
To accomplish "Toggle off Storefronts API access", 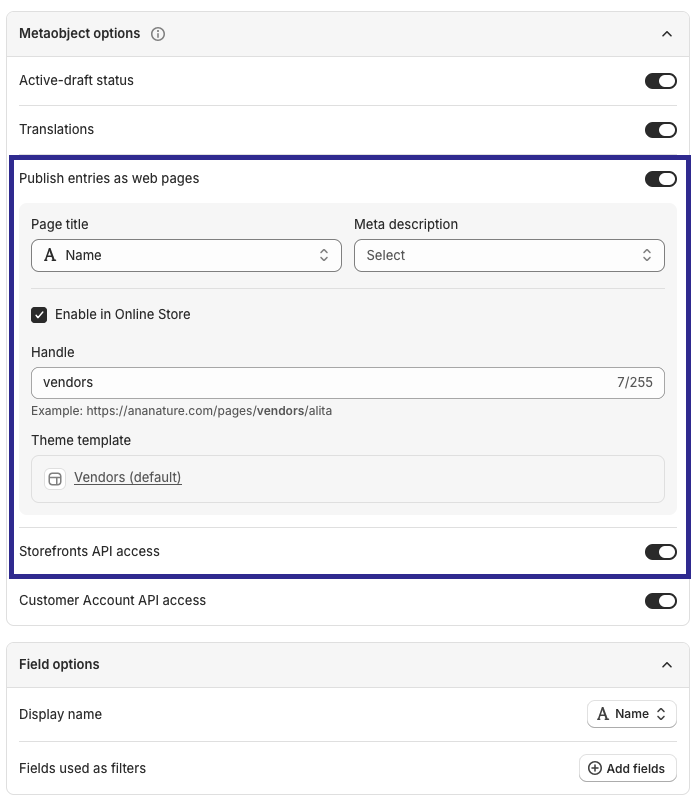I will [661, 551].
